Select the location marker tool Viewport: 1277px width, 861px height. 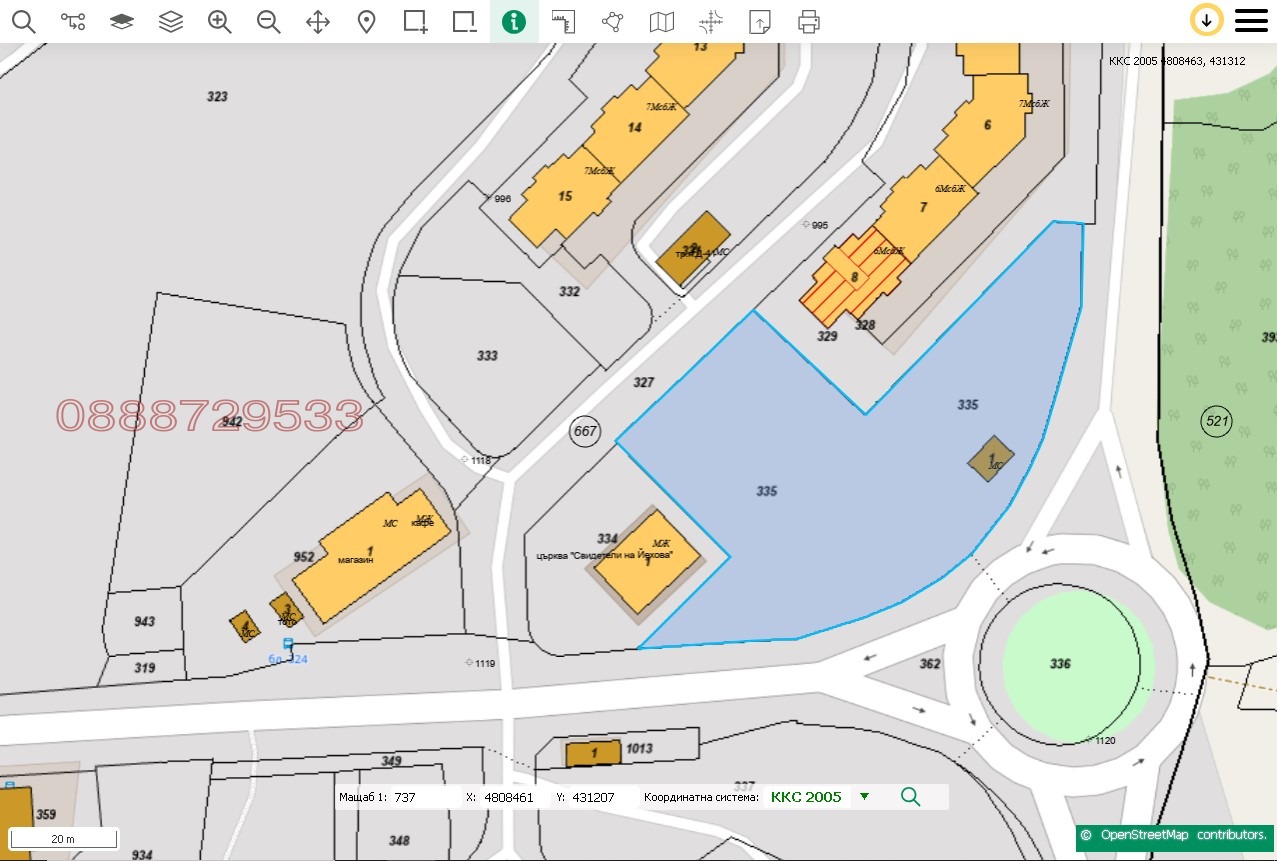coord(366,20)
